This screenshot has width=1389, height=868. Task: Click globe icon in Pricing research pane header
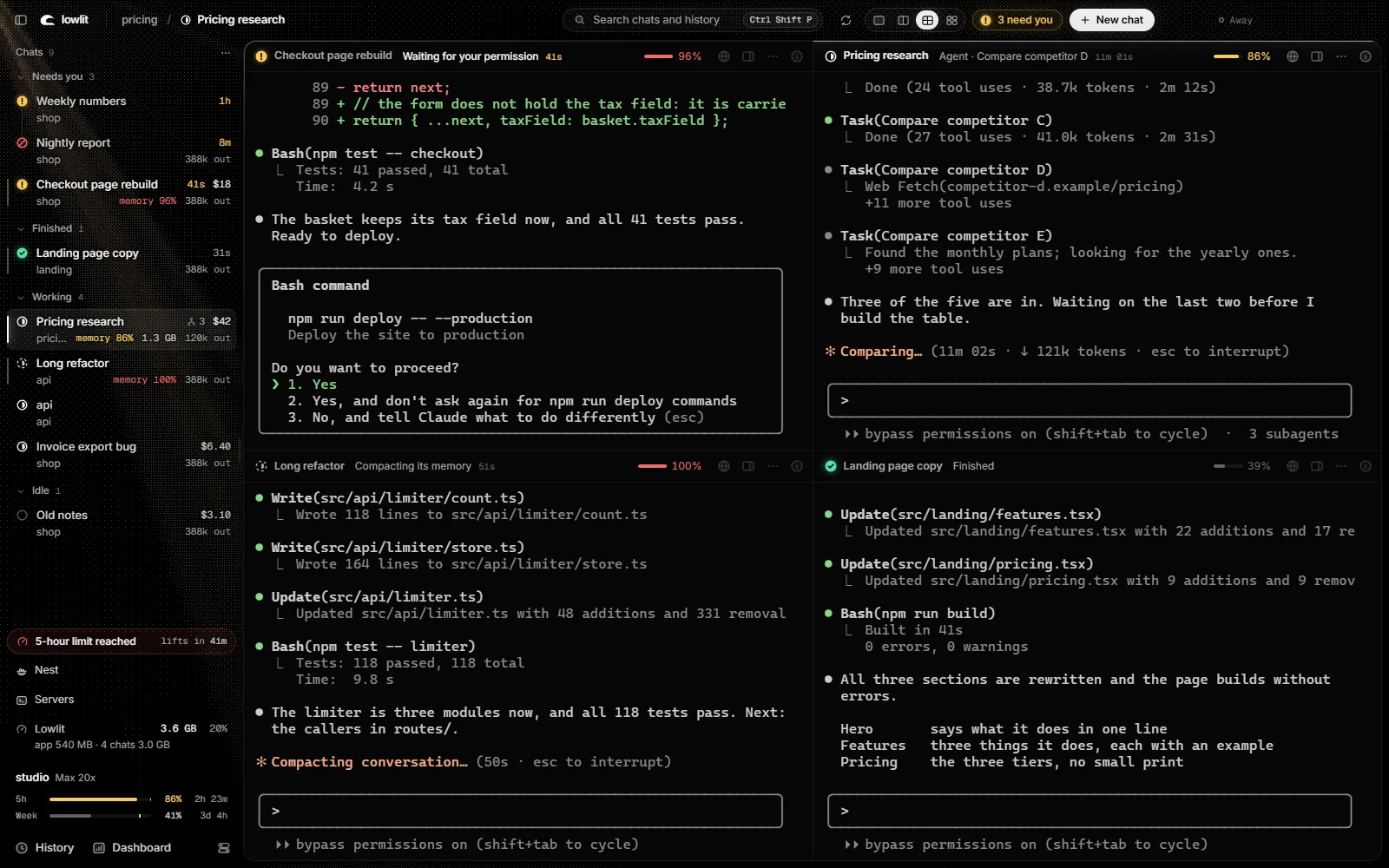point(1293,56)
